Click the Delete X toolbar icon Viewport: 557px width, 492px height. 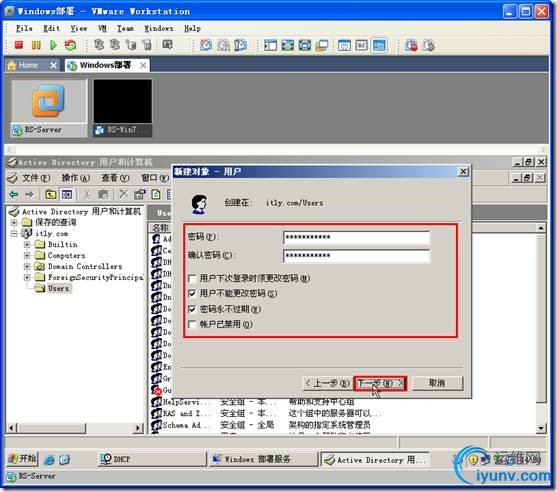click(x=123, y=194)
